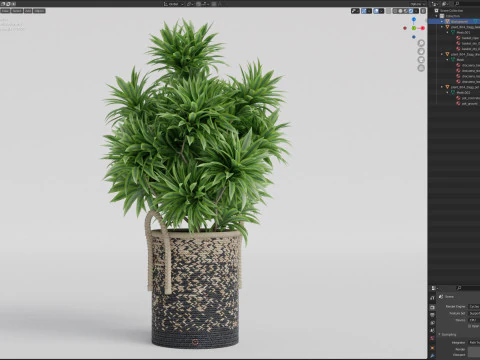Switch to Wireframe viewport shading
The image size is (480, 360).
[x=395, y=11]
